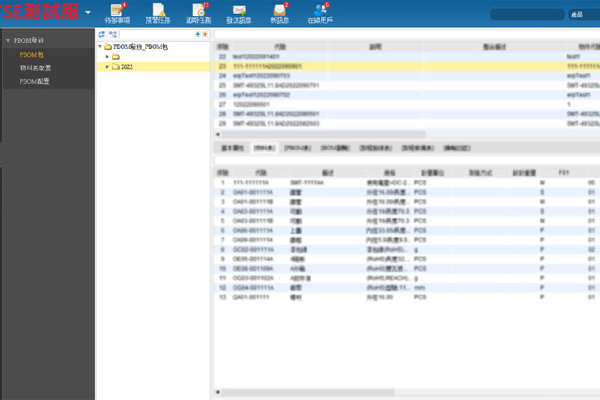Viewport: 600px width, 400px height.
Task: Click the 2022 folder icon
Action: click(116, 67)
